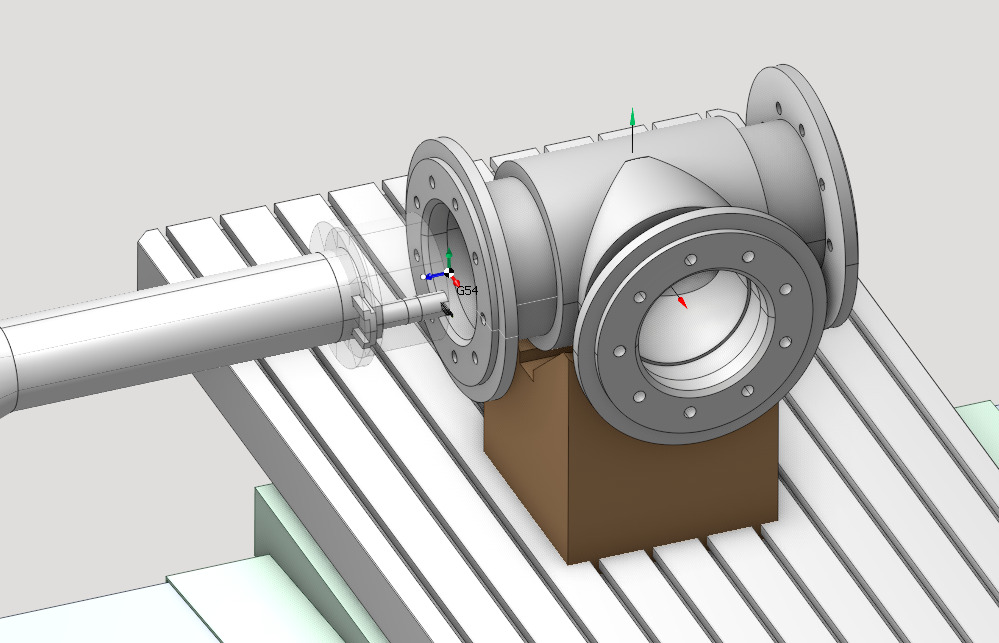Click the G54 work offset label
This screenshot has width=999, height=643.
point(467,290)
